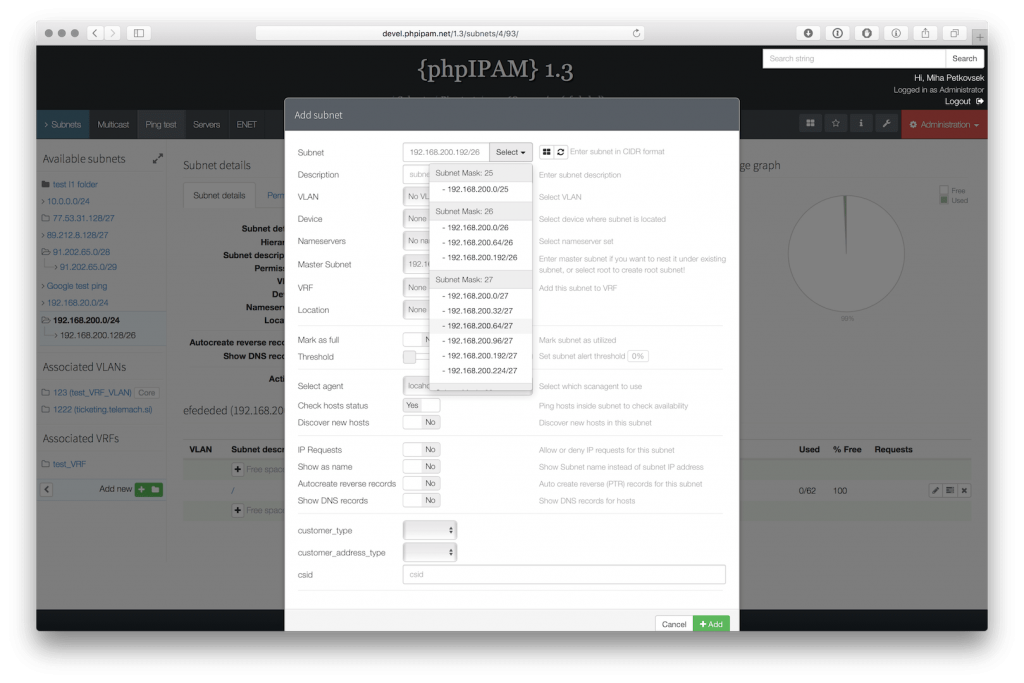Open the info icon in the top toolbar
This screenshot has width=1024, height=683.
861,123
